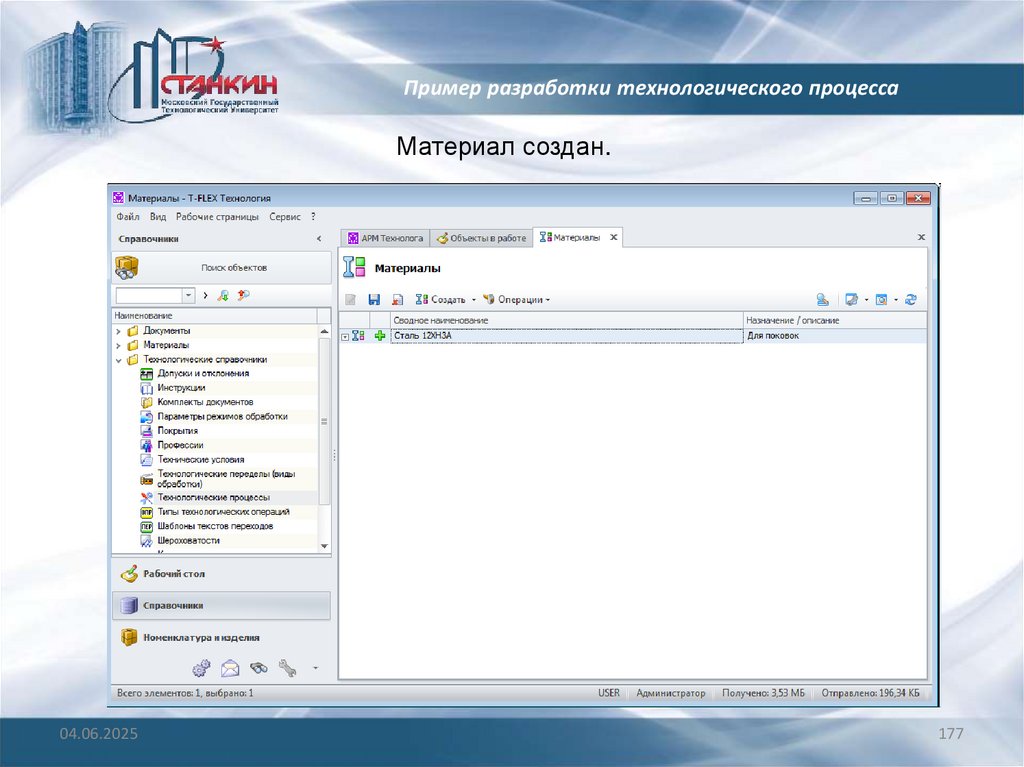Screen dimensions: 1024x767
Task: Click the green plus icon in Сталь 12ХН3А row
Action: tap(380, 336)
